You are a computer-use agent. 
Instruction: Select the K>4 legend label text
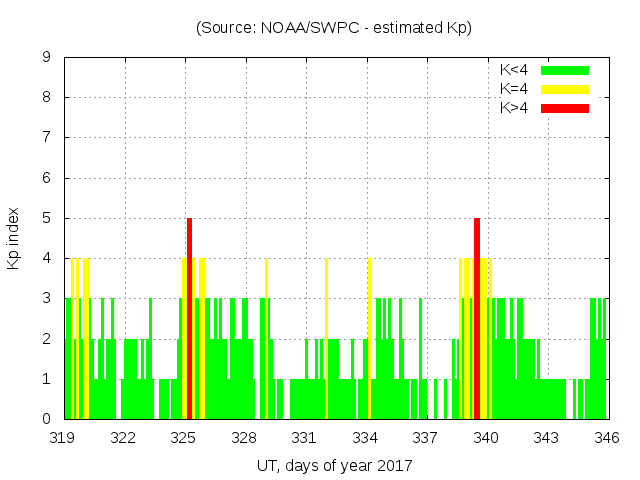tap(515, 108)
